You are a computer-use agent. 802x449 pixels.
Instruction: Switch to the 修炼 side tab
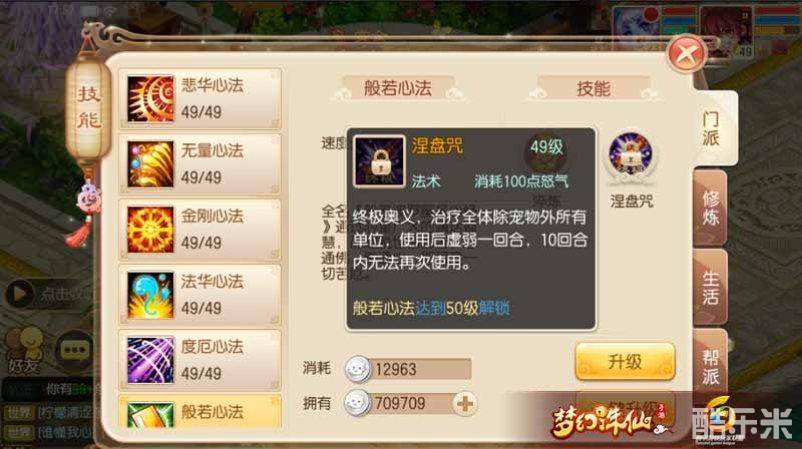[x=710, y=208]
